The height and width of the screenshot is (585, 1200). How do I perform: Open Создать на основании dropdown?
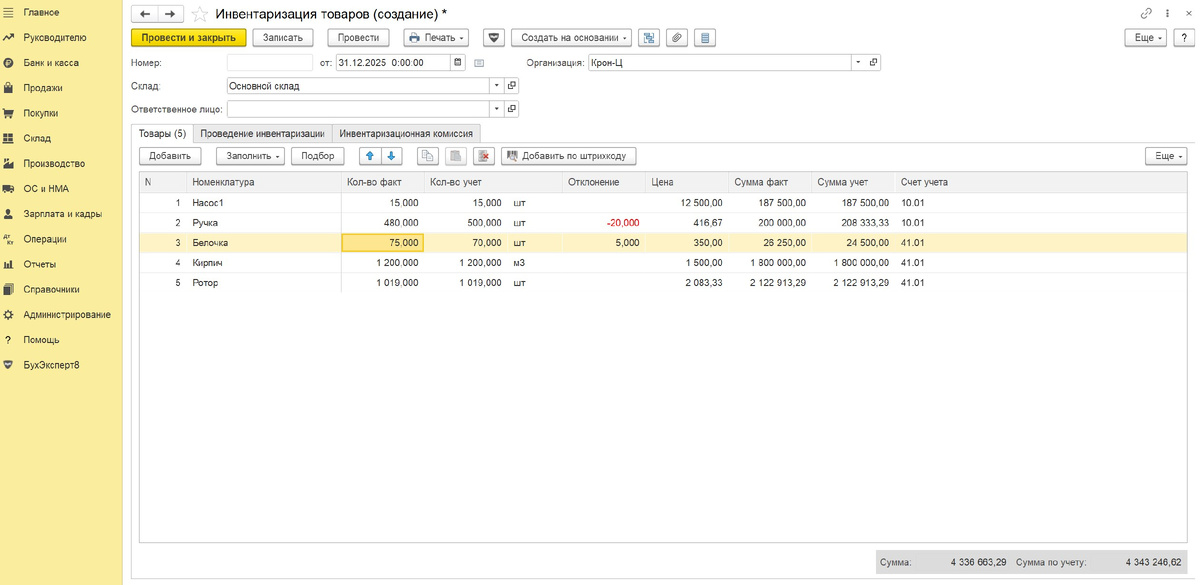tap(572, 37)
